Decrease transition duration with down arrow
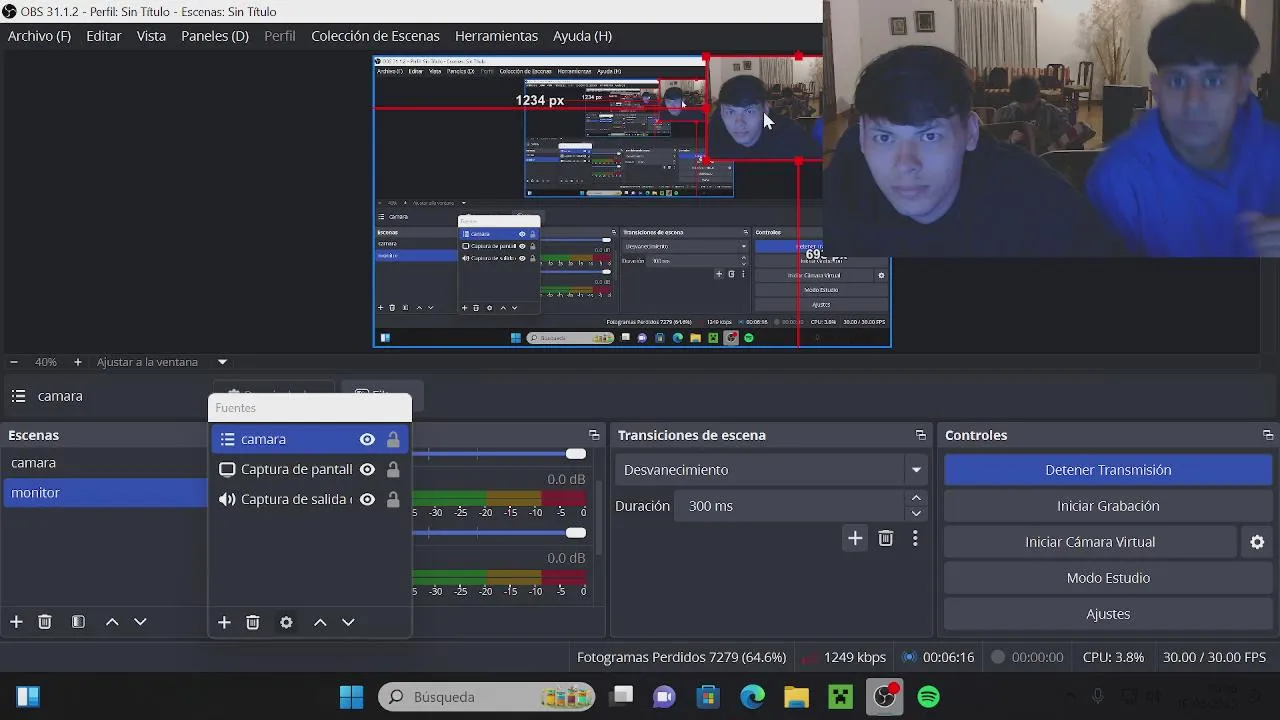 click(x=916, y=513)
